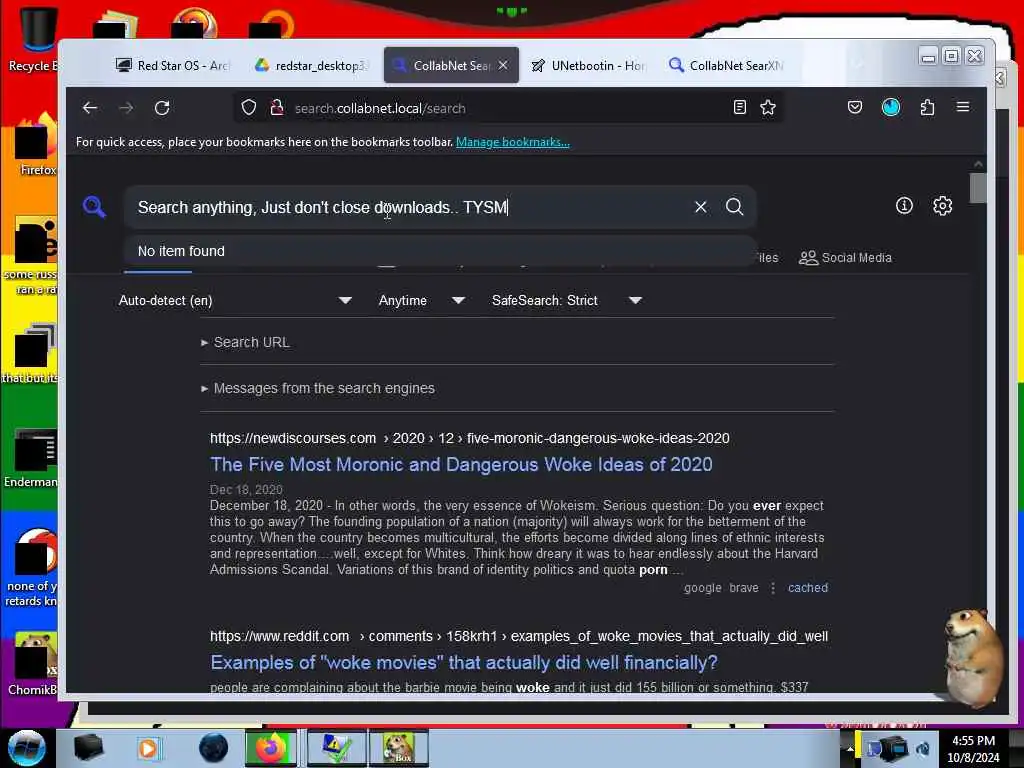Click the page vertical scrollbar thumb
This screenshot has width=1024, height=768.
pos(978,188)
